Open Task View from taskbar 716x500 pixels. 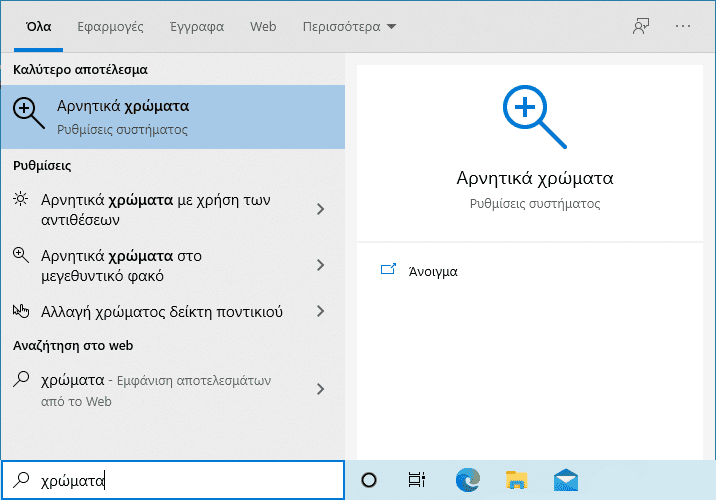pos(416,480)
